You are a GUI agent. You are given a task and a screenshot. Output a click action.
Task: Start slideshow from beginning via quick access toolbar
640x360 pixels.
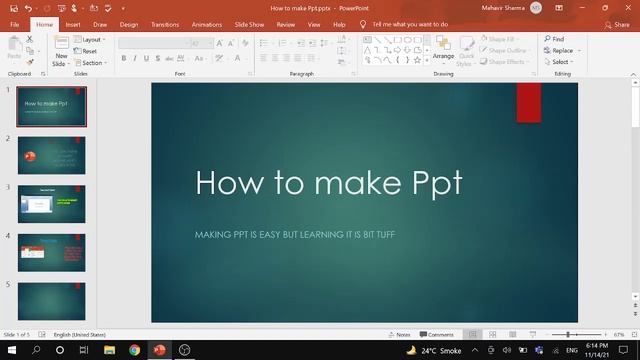click(61, 8)
